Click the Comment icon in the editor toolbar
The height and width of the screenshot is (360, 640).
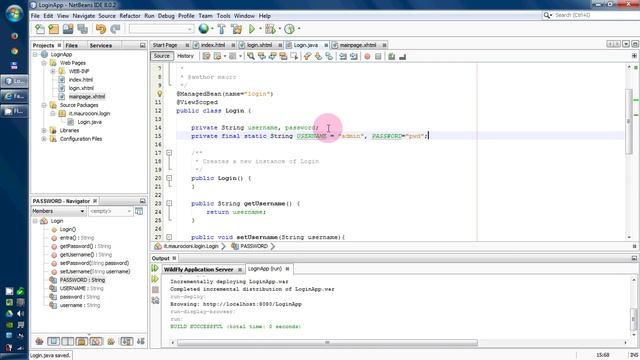pos(391,56)
